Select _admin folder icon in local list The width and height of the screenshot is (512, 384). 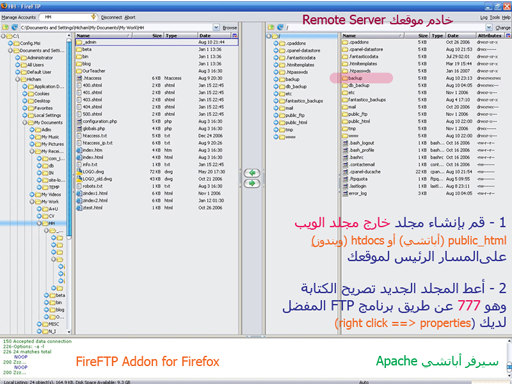pyautogui.click(x=79, y=42)
